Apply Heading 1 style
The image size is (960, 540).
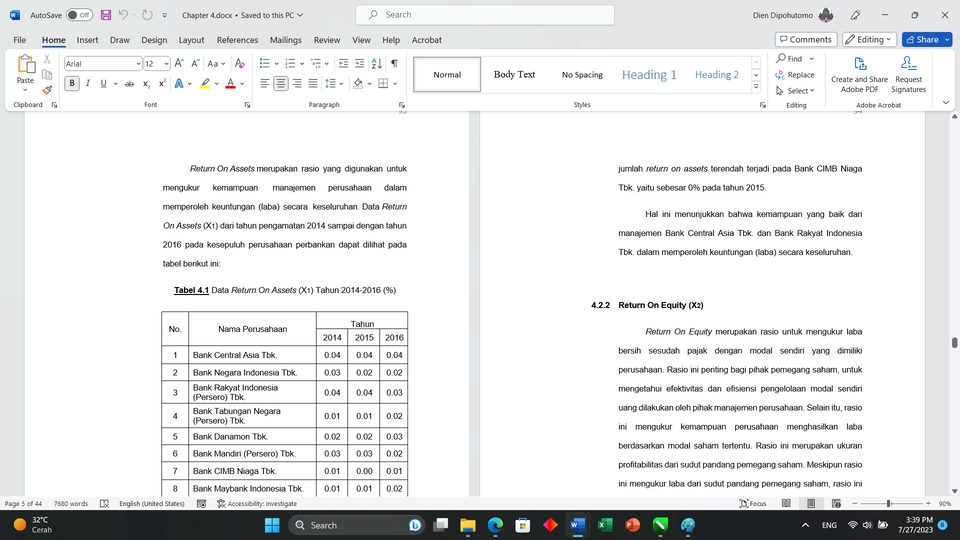(649, 75)
